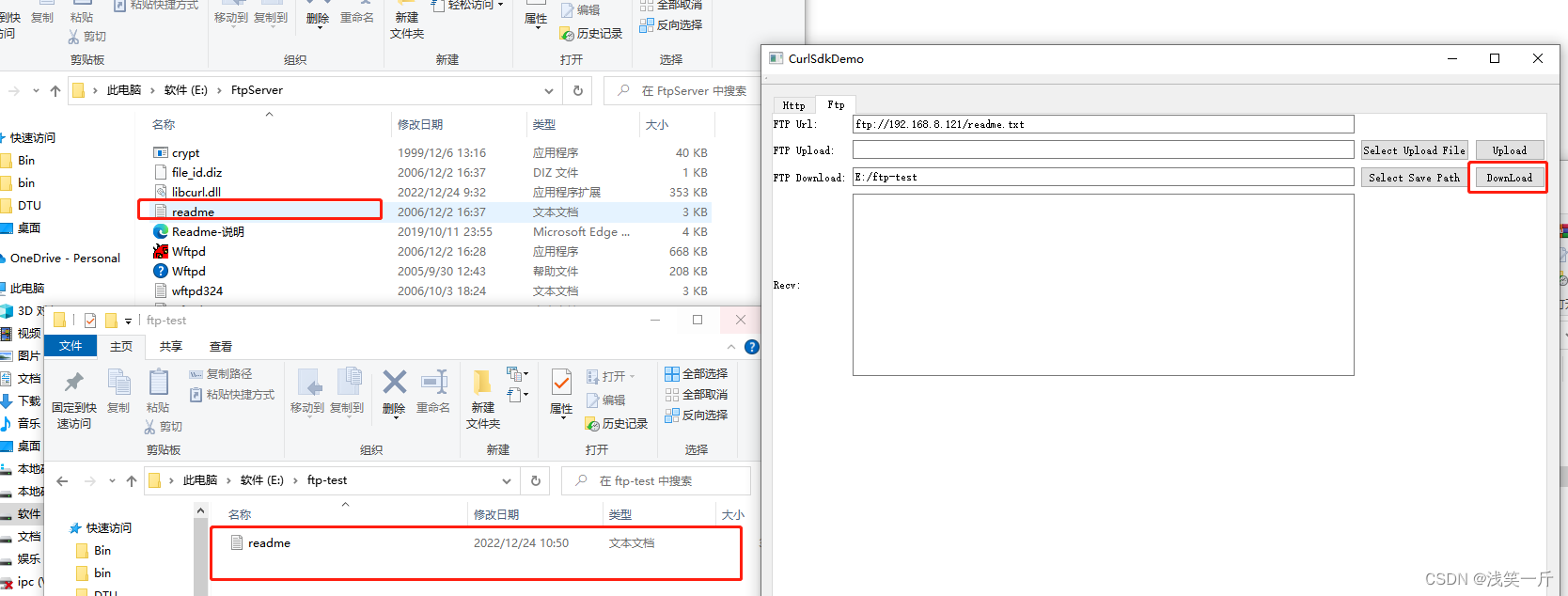Click the 复制 icon in ftp-test ribbon
Viewport: 1568px width, 596px height.
point(118,390)
